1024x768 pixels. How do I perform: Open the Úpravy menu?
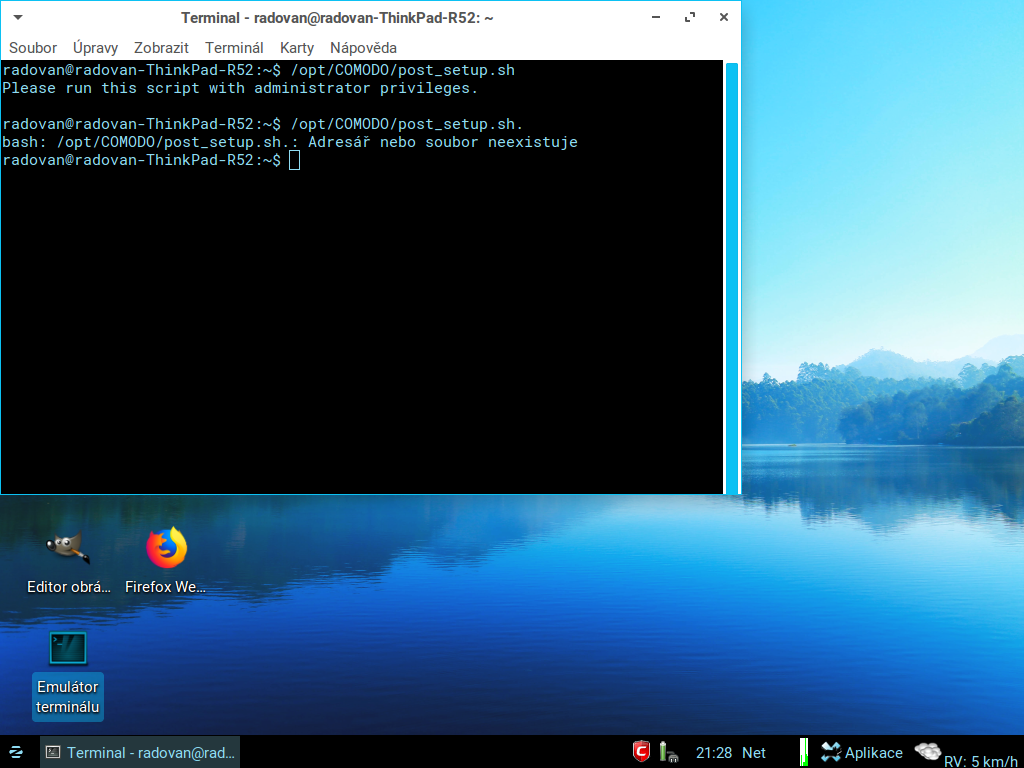click(x=95, y=48)
